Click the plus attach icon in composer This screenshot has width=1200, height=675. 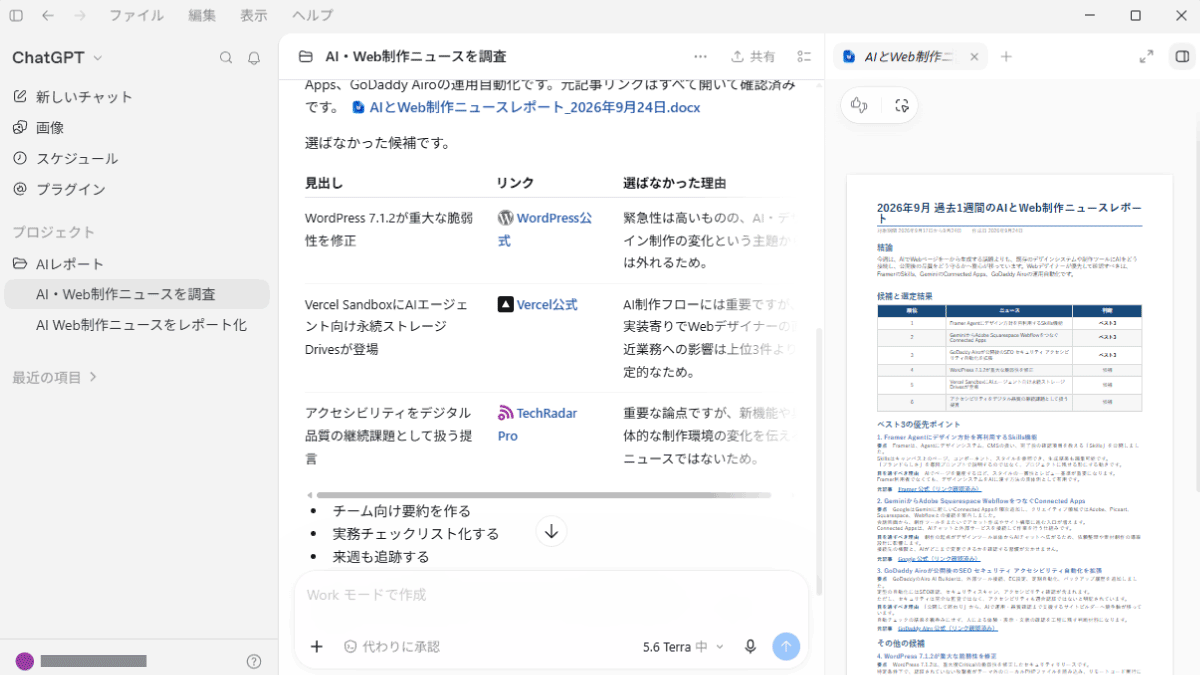316,647
